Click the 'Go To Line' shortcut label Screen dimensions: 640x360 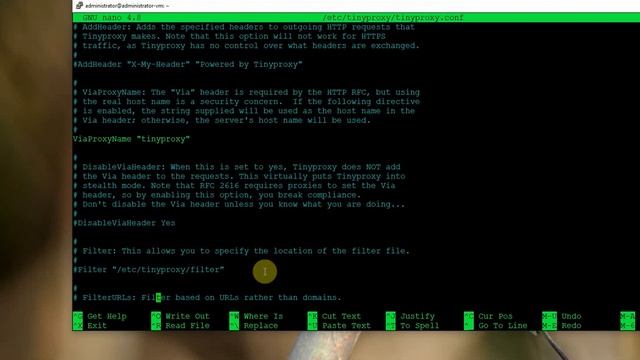click(503, 326)
